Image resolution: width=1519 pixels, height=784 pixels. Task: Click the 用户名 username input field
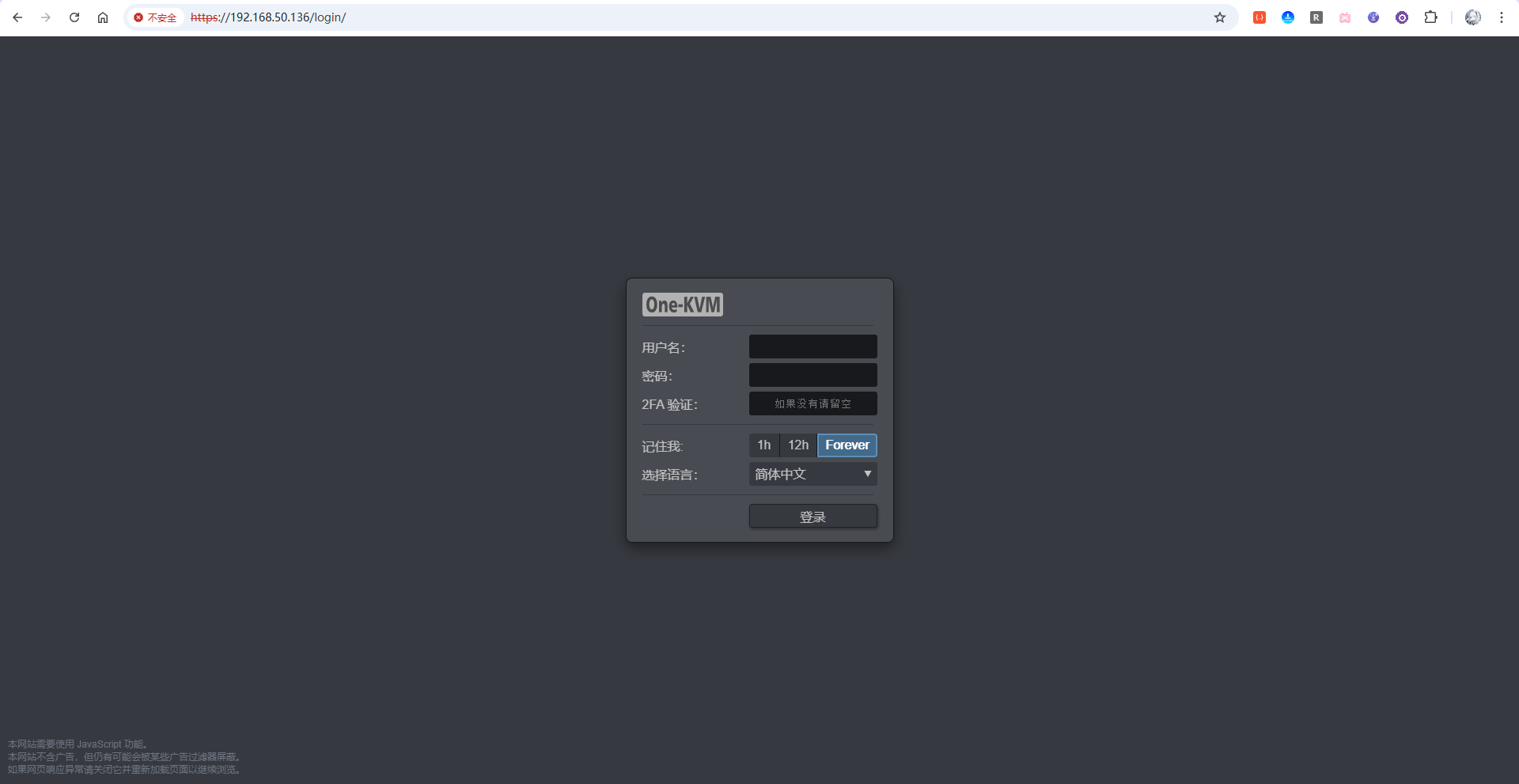(813, 346)
